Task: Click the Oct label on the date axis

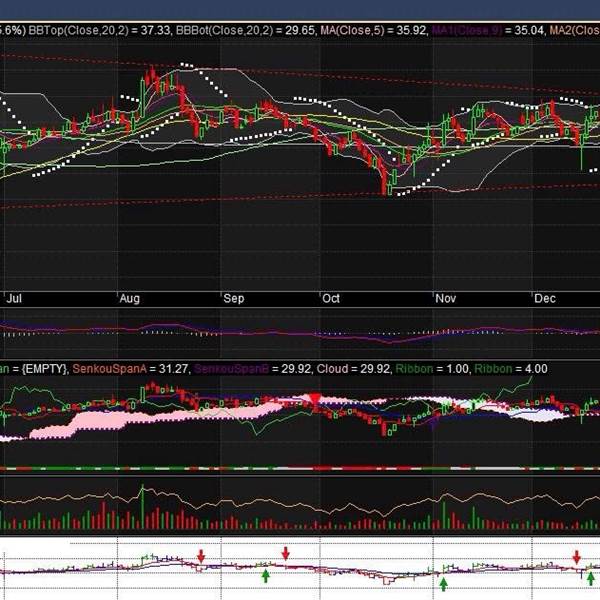Action: pos(331,298)
